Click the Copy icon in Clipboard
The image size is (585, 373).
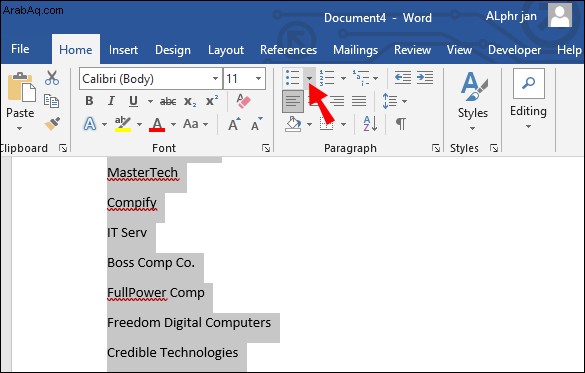coord(51,101)
